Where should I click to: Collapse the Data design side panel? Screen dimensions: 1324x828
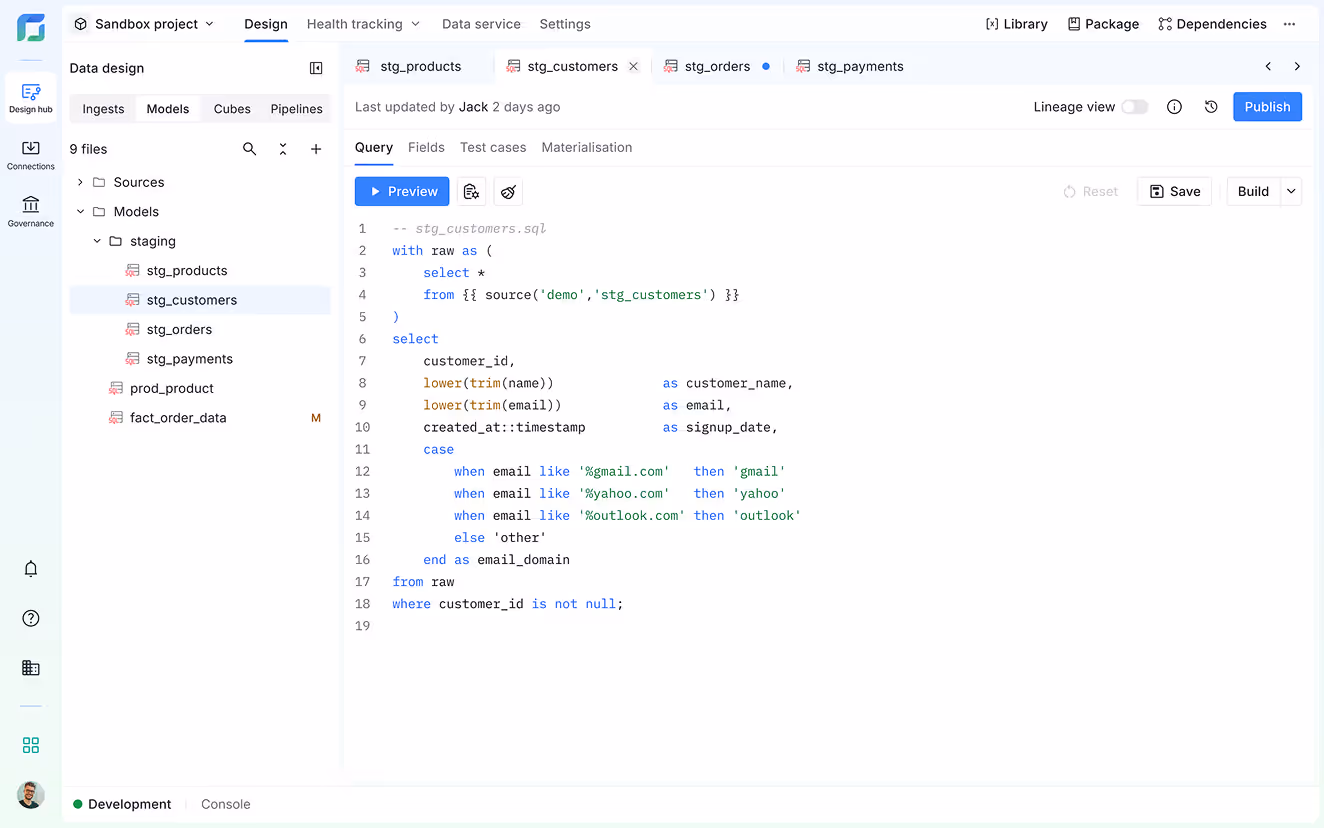coord(316,68)
